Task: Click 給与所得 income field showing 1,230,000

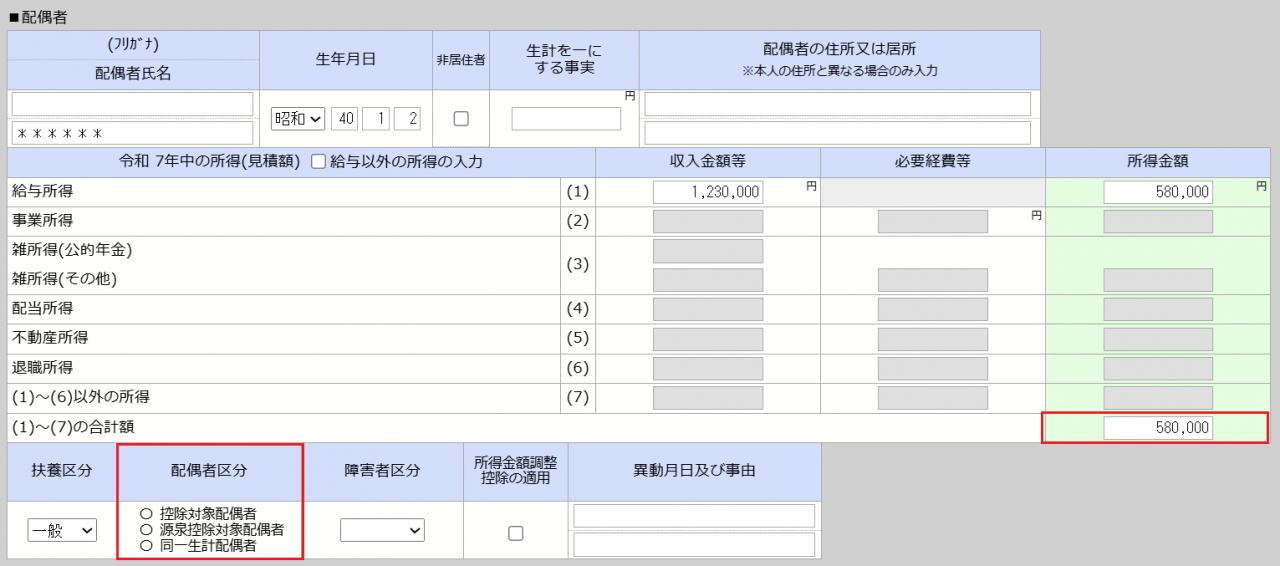Action: [x=708, y=192]
